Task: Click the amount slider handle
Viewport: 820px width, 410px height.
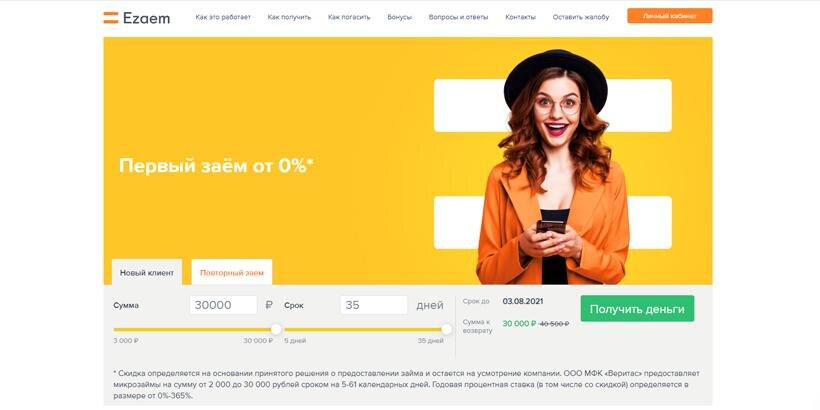Action: [x=276, y=329]
